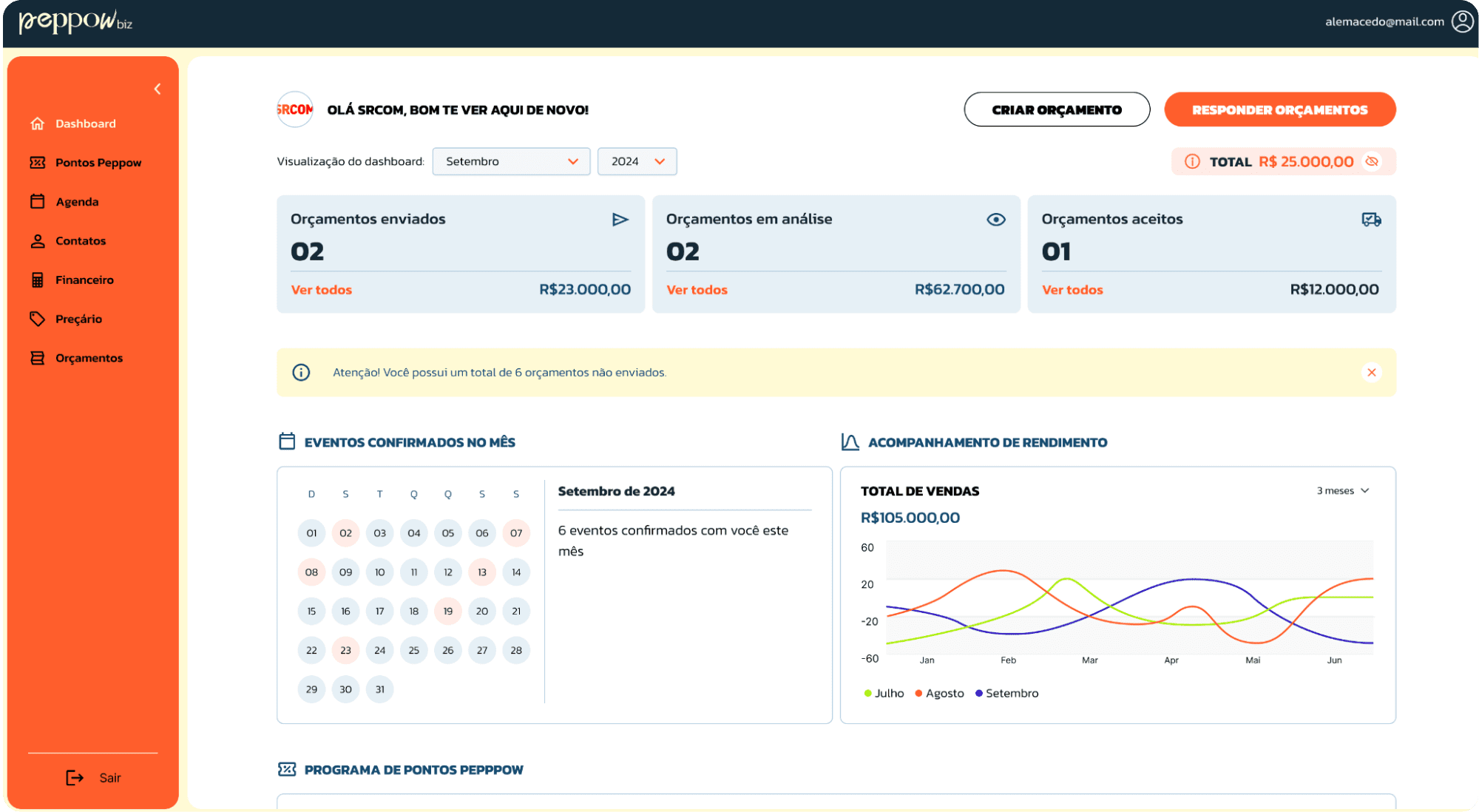Click the send icon on Orçamentos enviados
Viewport: 1479px width, 812px height.
(x=620, y=220)
